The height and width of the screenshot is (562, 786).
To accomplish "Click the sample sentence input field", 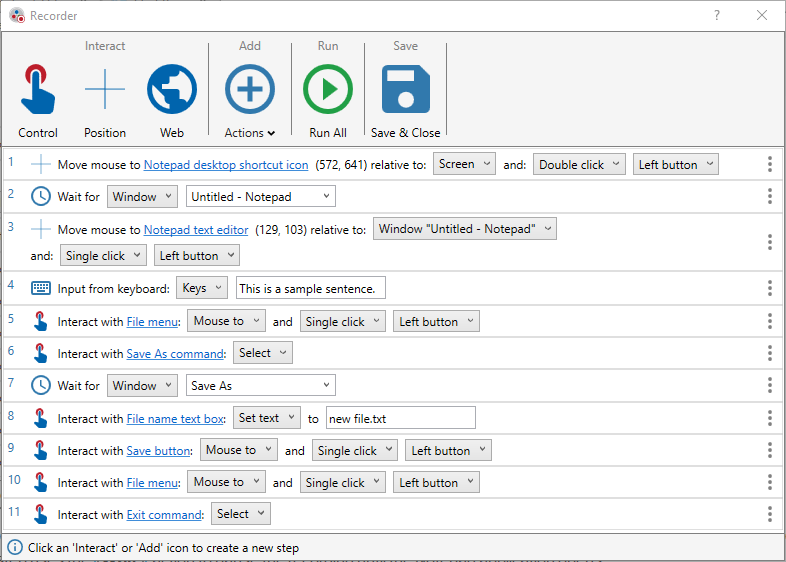I will (x=310, y=289).
